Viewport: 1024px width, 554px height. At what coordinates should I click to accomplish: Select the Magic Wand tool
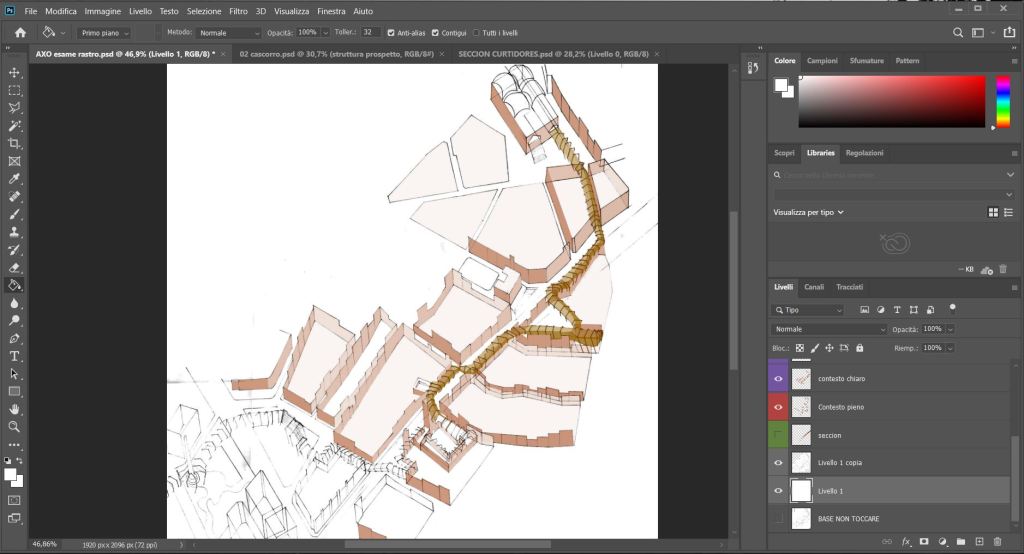click(x=14, y=125)
